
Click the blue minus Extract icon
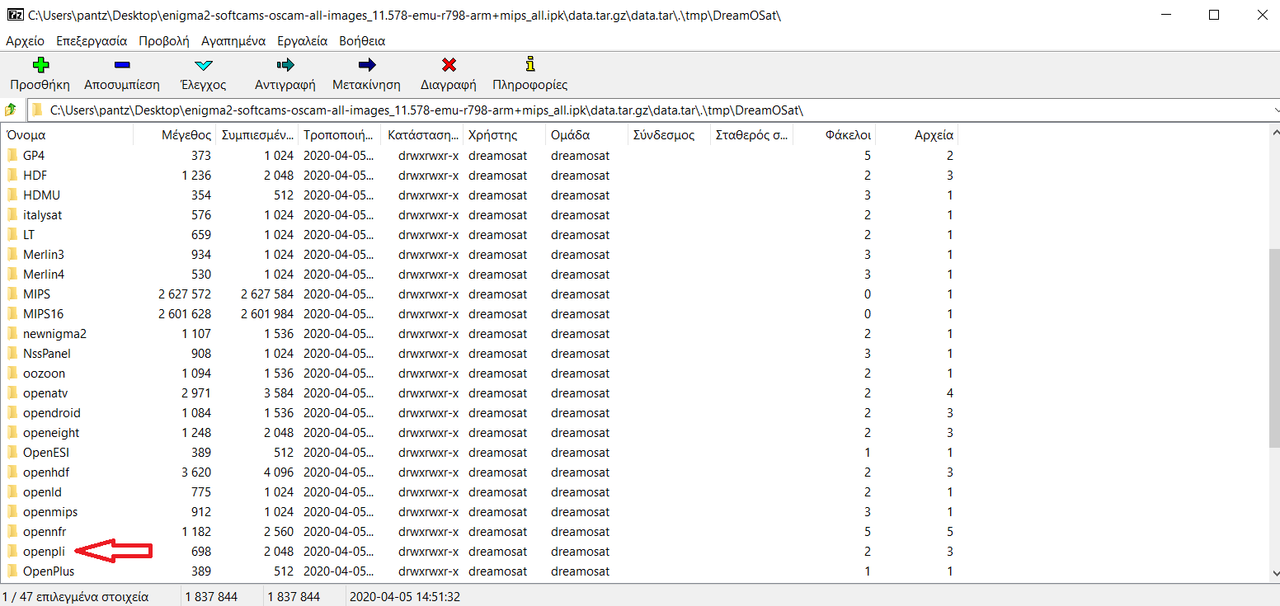coord(122,65)
